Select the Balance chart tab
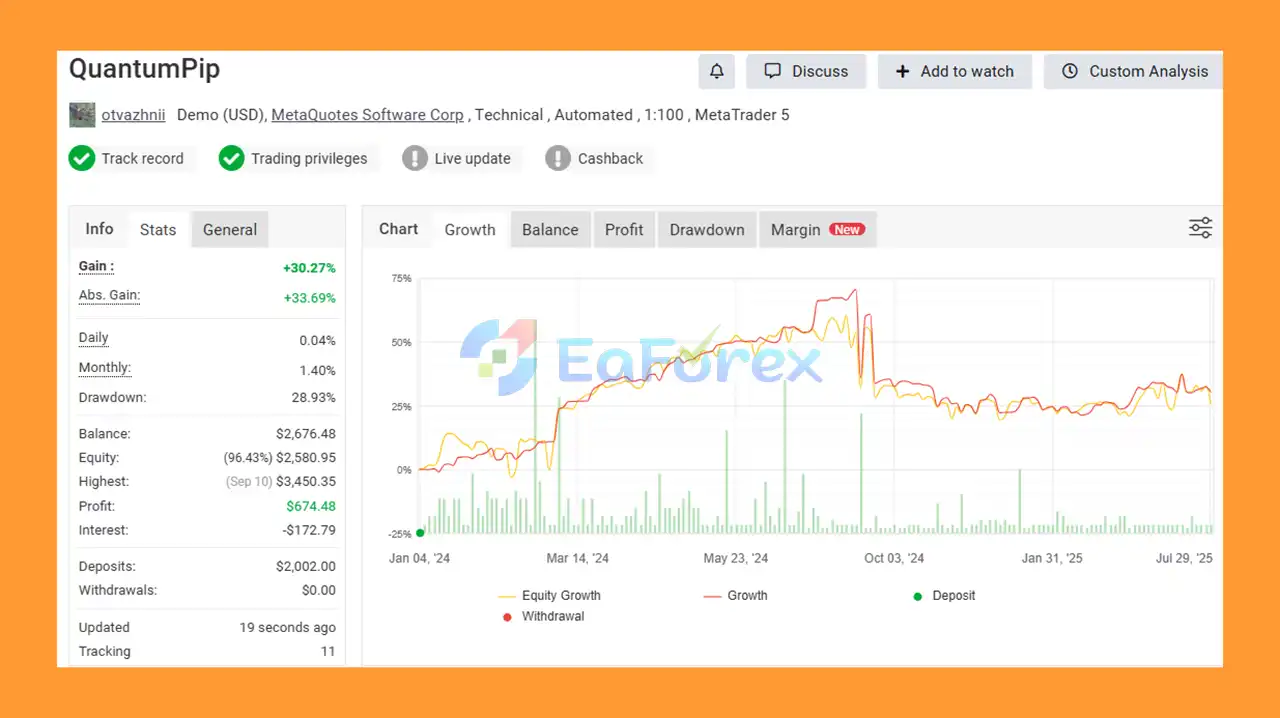This screenshot has width=1280, height=718. [550, 229]
